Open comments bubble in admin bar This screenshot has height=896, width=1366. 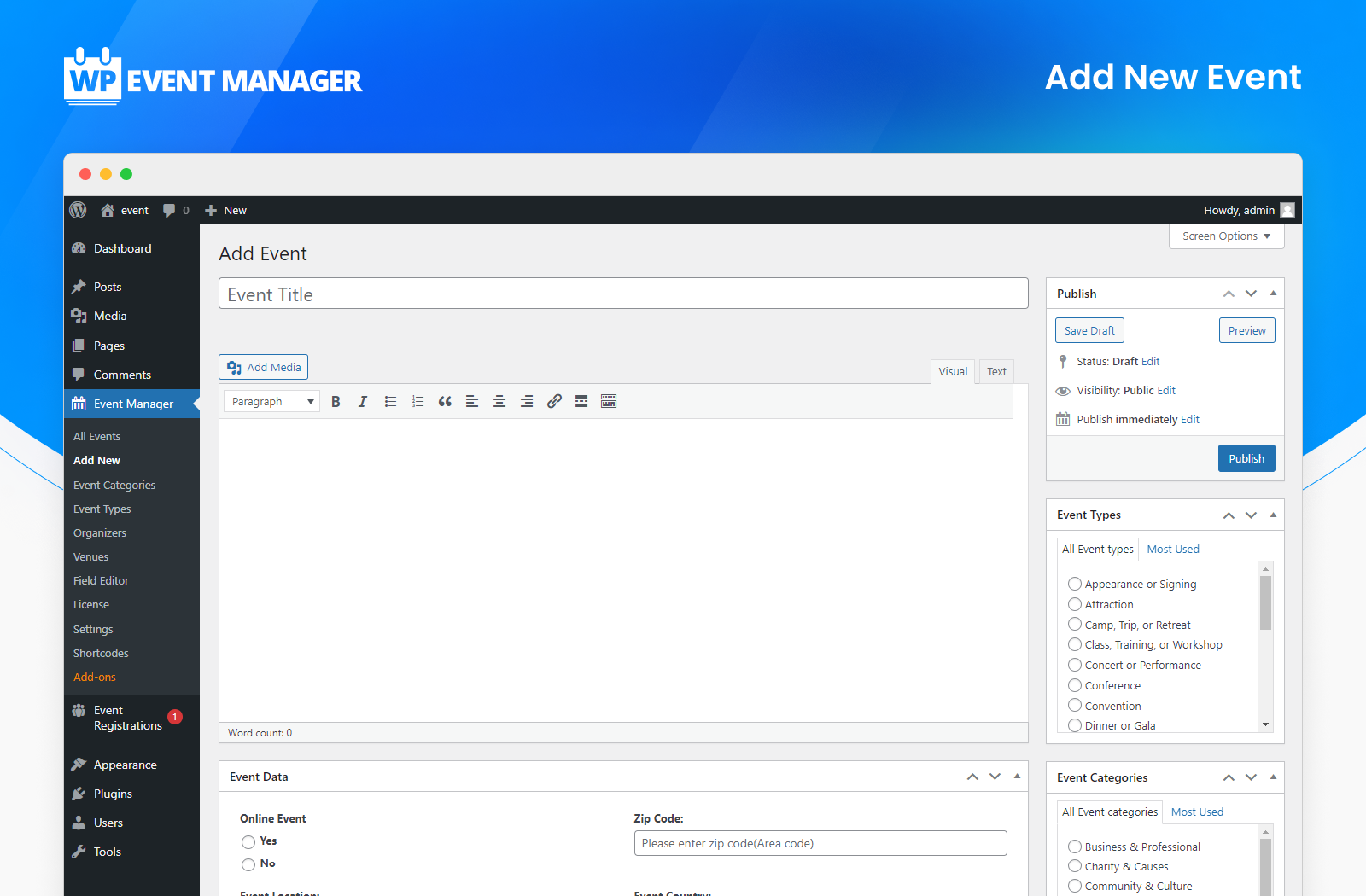pyautogui.click(x=169, y=210)
